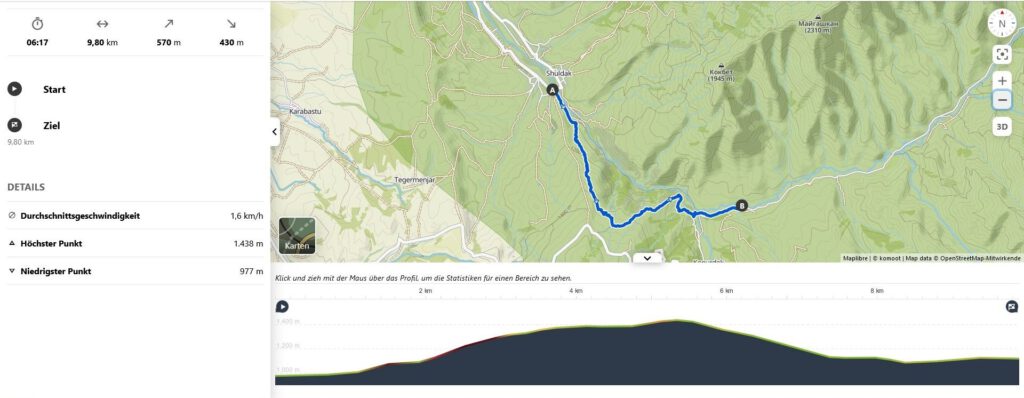Click the Durchschnittsgeschwindigkeit detail row
The width and height of the screenshot is (1024, 398).
pyautogui.click(x=136, y=216)
